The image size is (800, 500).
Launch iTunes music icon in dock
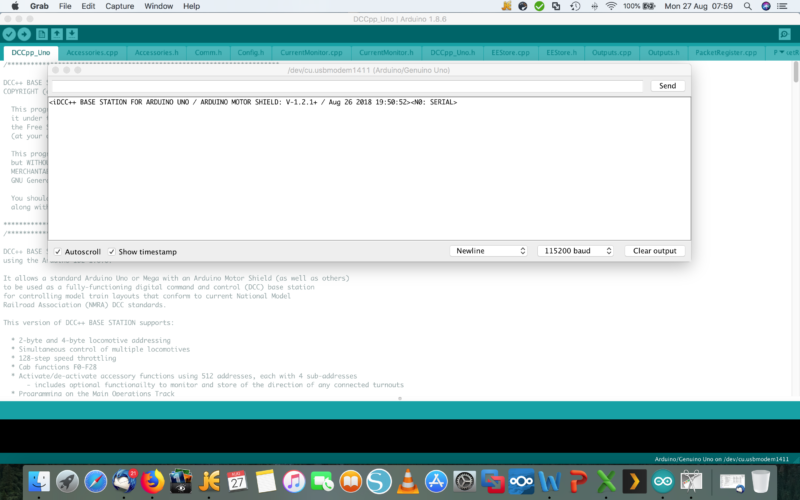point(294,481)
